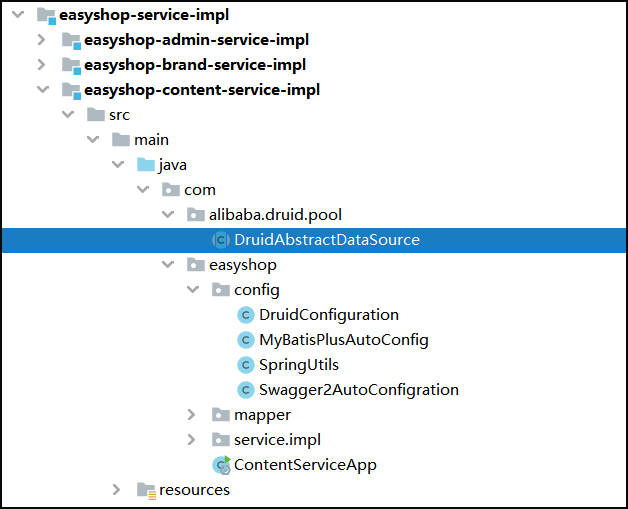Image resolution: width=628 pixels, height=509 pixels.
Task: Click the resources folder icon
Action: pyautogui.click(x=146, y=491)
